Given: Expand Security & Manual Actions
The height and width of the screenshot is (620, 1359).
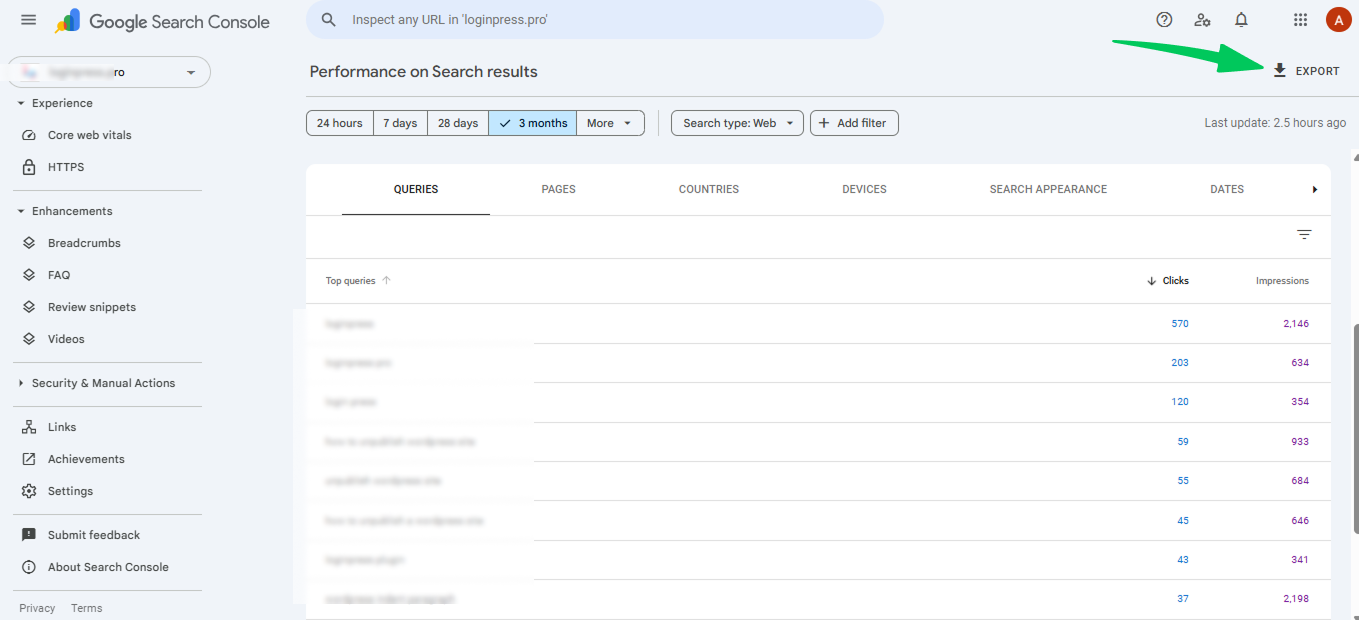Looking at the screenshot, I should [x=21, y=383].
